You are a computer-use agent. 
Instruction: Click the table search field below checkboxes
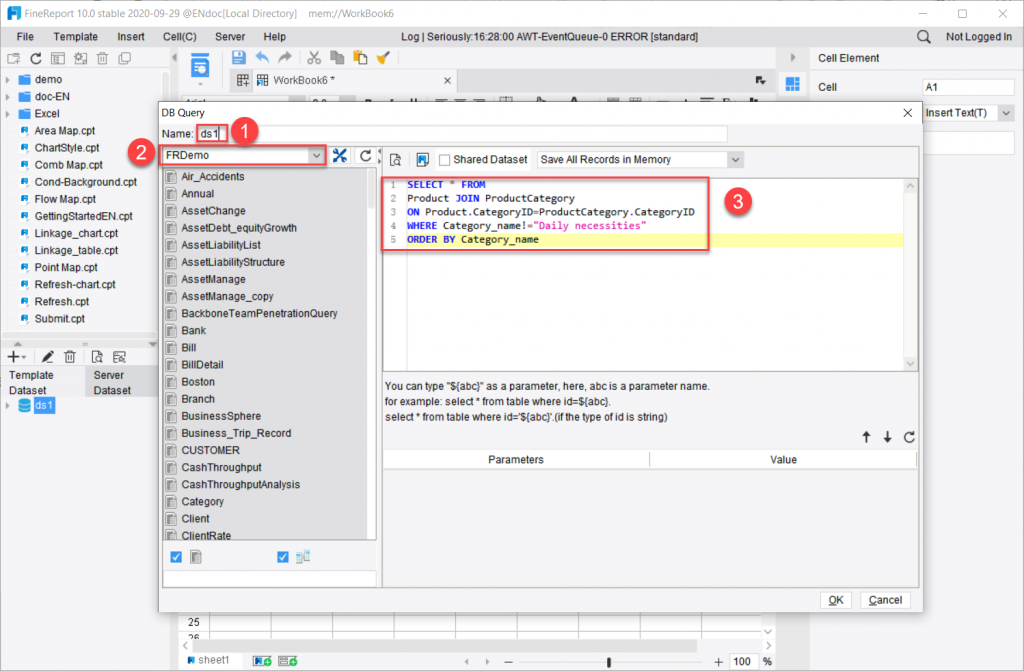coord(269,578)
